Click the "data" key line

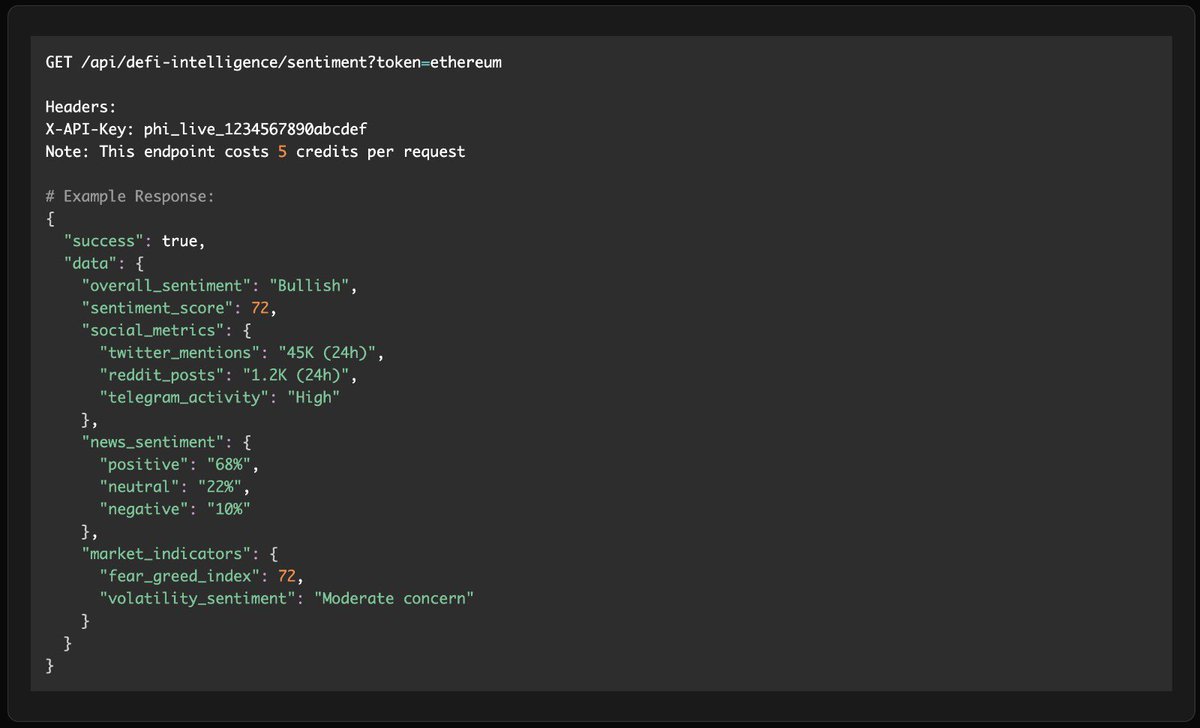[x=105, y=263]
